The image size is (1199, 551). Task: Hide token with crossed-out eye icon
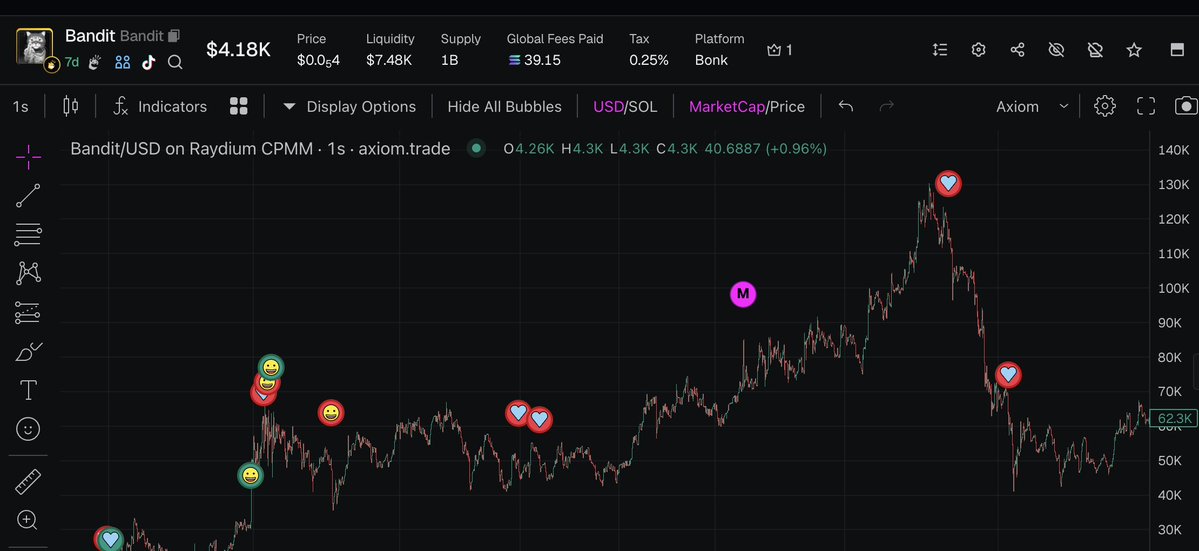[1057, 50]
